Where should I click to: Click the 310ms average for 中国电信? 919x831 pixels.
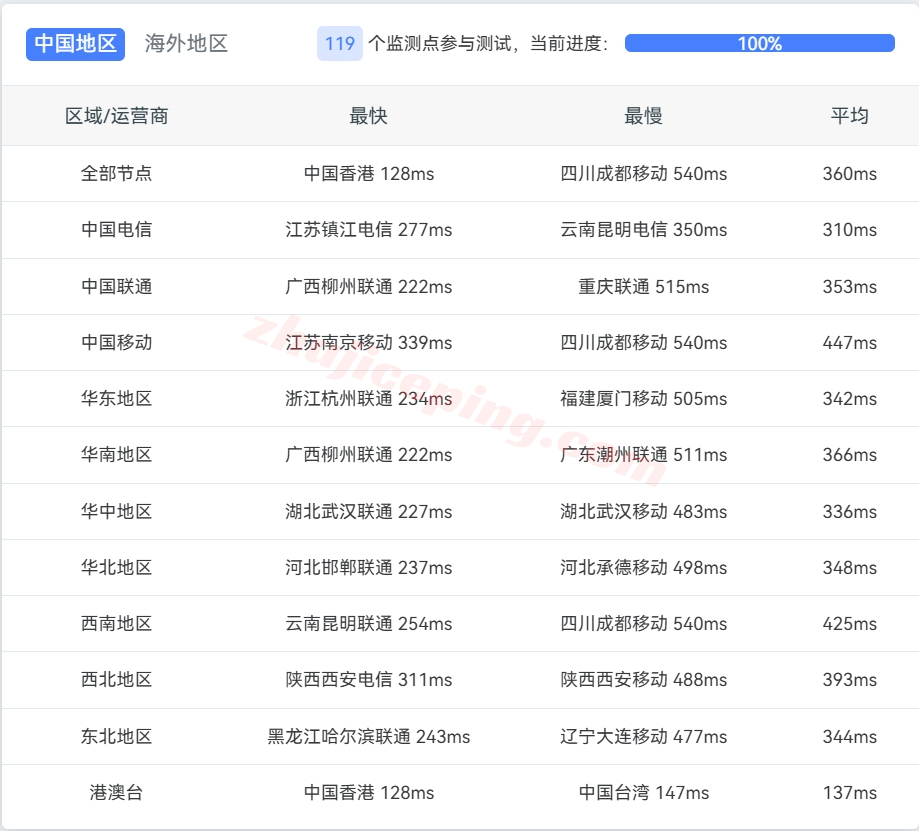(x=849, y=229)
